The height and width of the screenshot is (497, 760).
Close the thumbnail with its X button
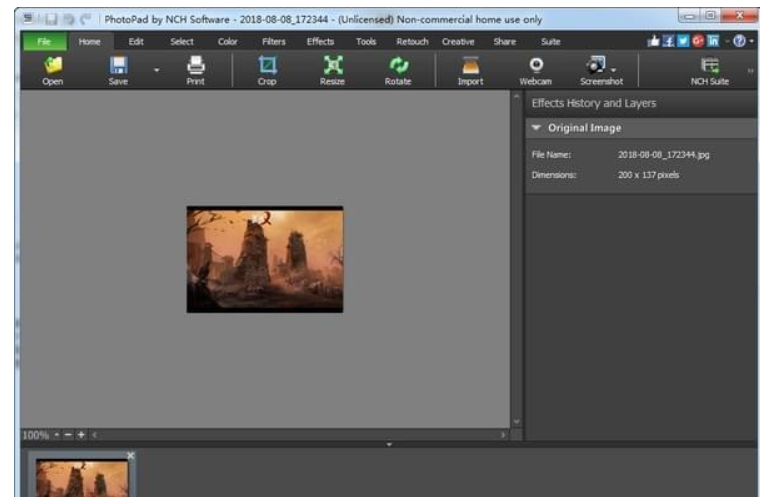coord(130,455)
